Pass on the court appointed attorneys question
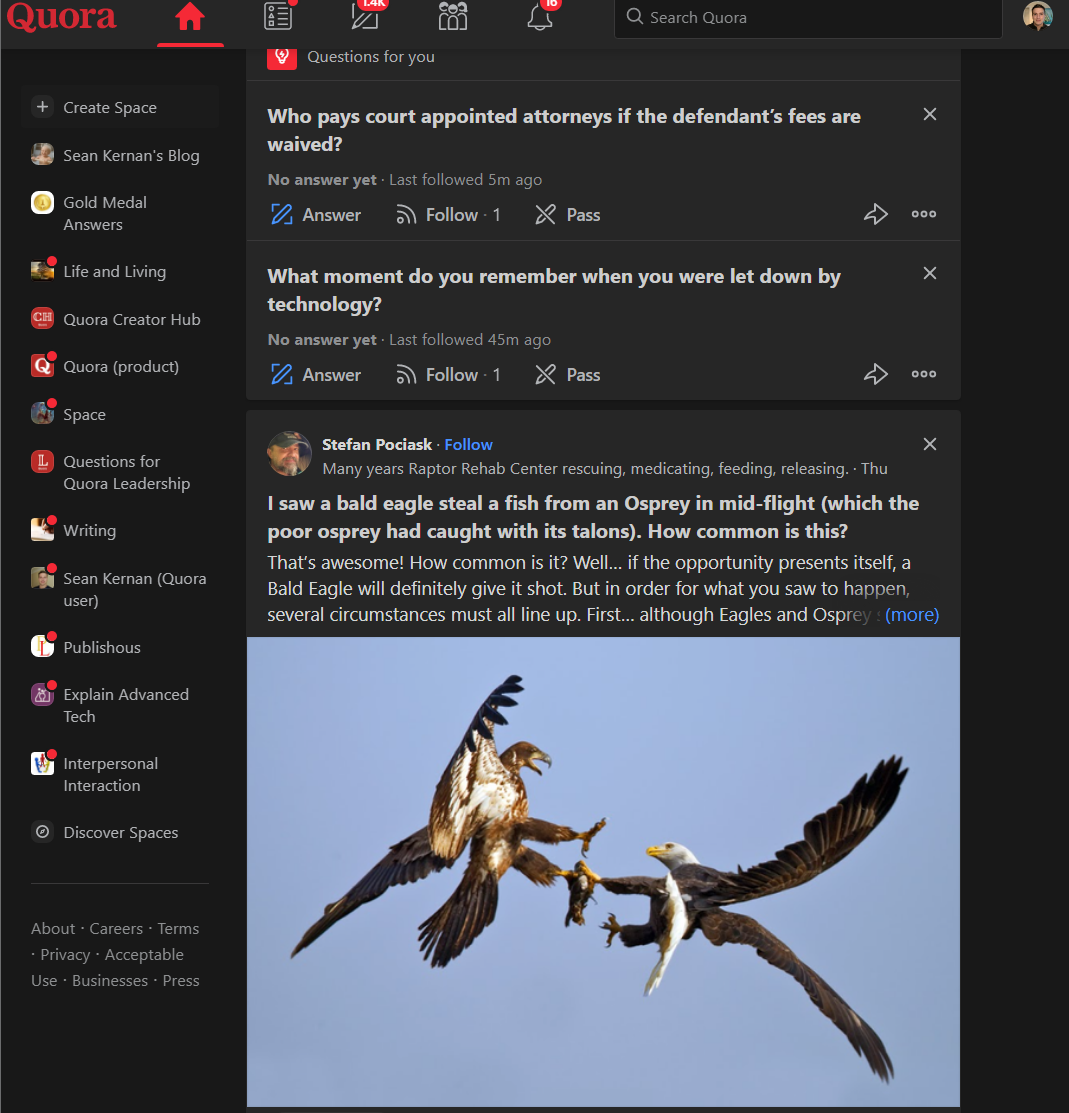The height and width of the screenshot is (1113, 1069). click(x=568, y=214)
